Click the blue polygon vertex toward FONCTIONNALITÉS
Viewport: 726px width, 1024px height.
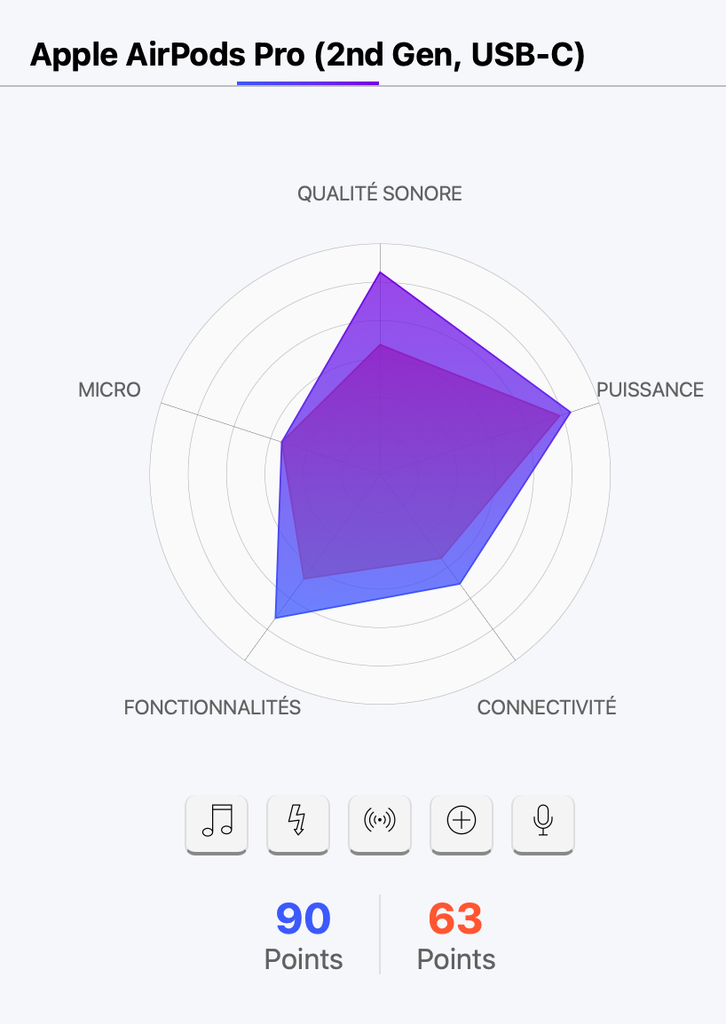click(276, 617)
